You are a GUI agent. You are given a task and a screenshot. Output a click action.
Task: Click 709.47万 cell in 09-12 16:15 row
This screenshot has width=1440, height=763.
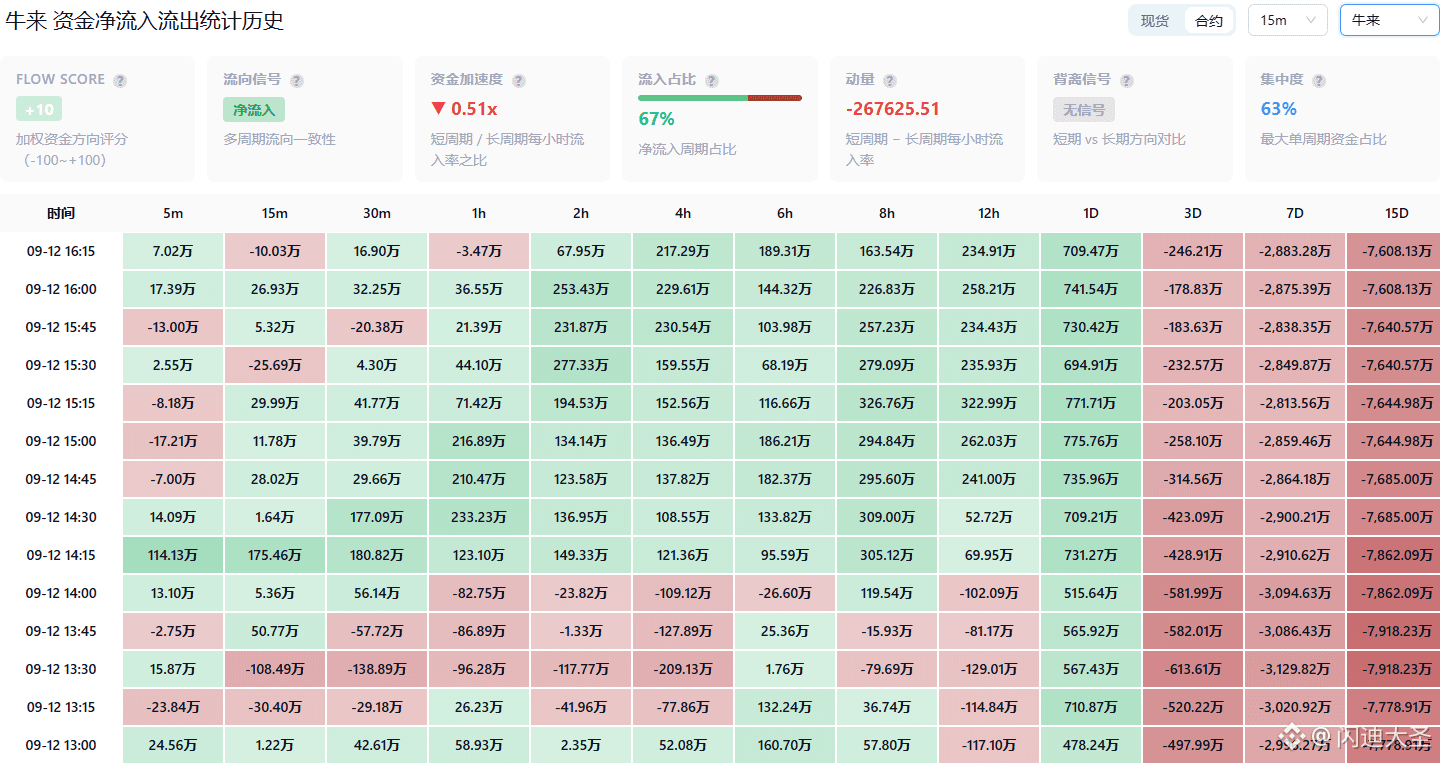click(x=1091, y=251)
